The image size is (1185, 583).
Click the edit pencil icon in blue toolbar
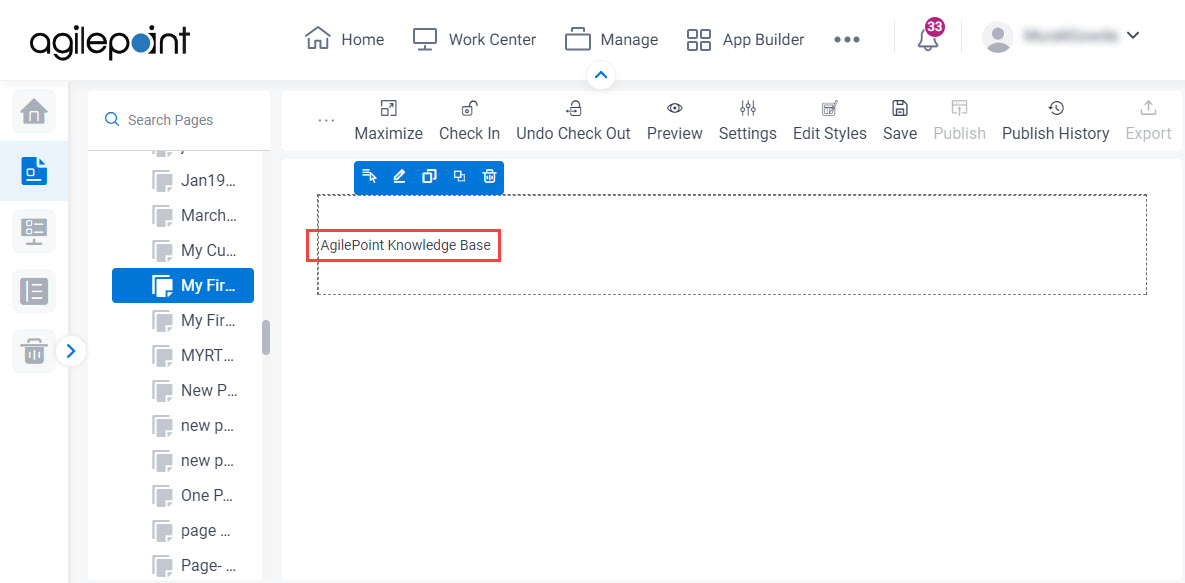399,176
